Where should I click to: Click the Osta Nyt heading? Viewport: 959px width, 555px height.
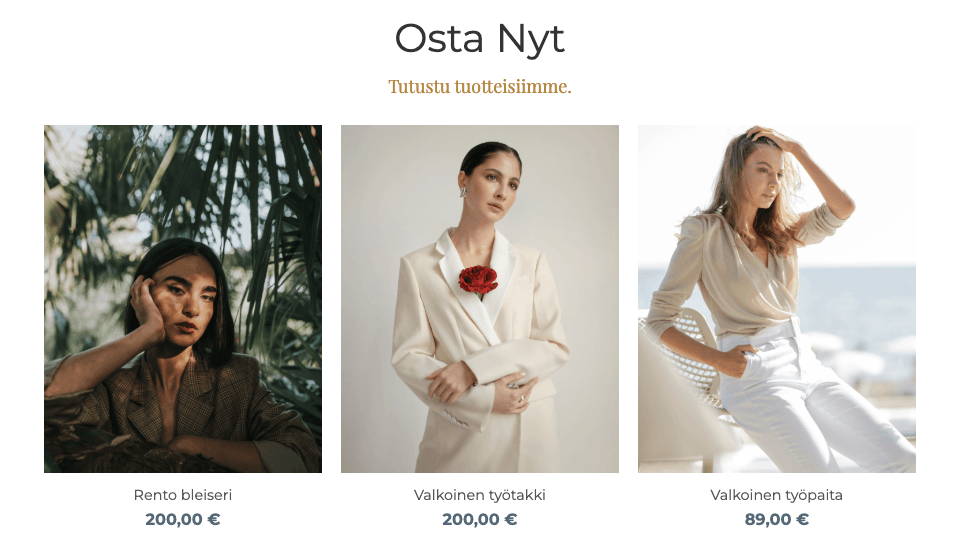pyautogui.click(x=480, y=39)
